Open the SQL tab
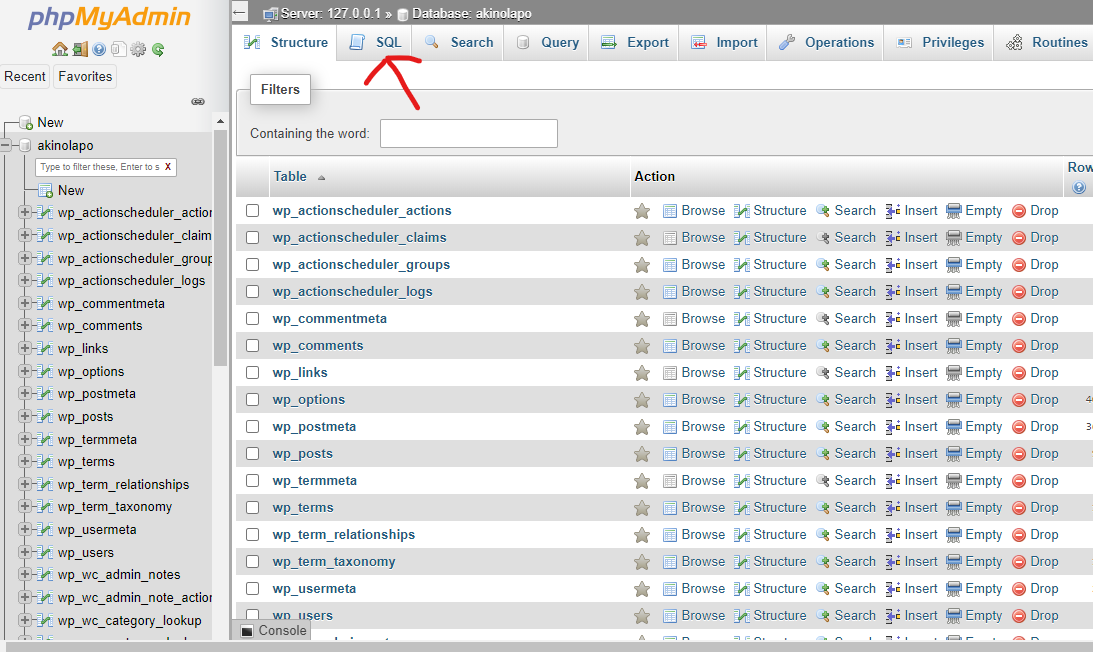The height and width of the screenshot is (652, 1093). tap(375, 43)
